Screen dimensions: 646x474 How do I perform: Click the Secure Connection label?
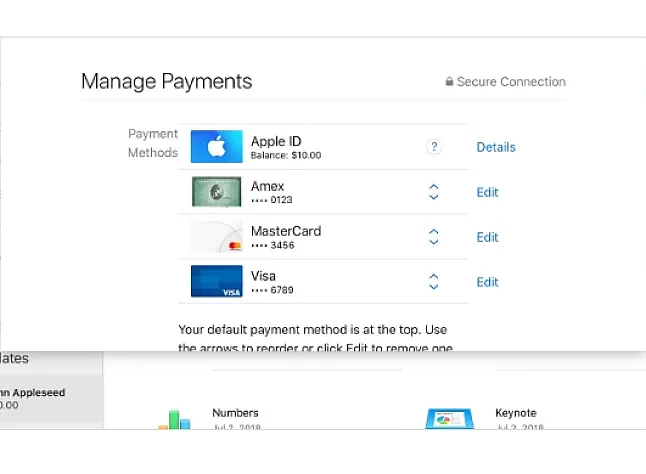[x=511, y=82]
